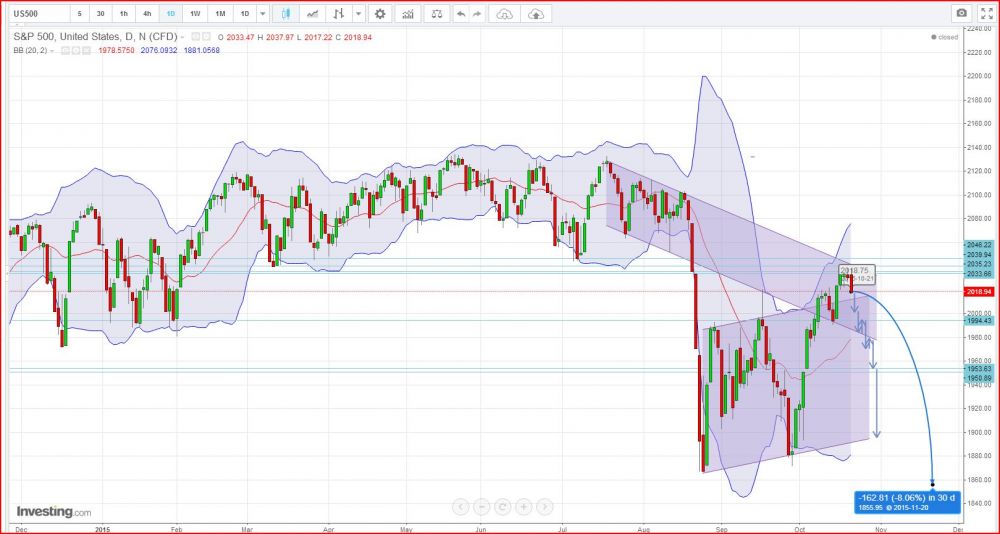The width and height of the screenshot is (1000, 534).
Task: Click the 2046.22 price level label
Action: coord(980,244)
